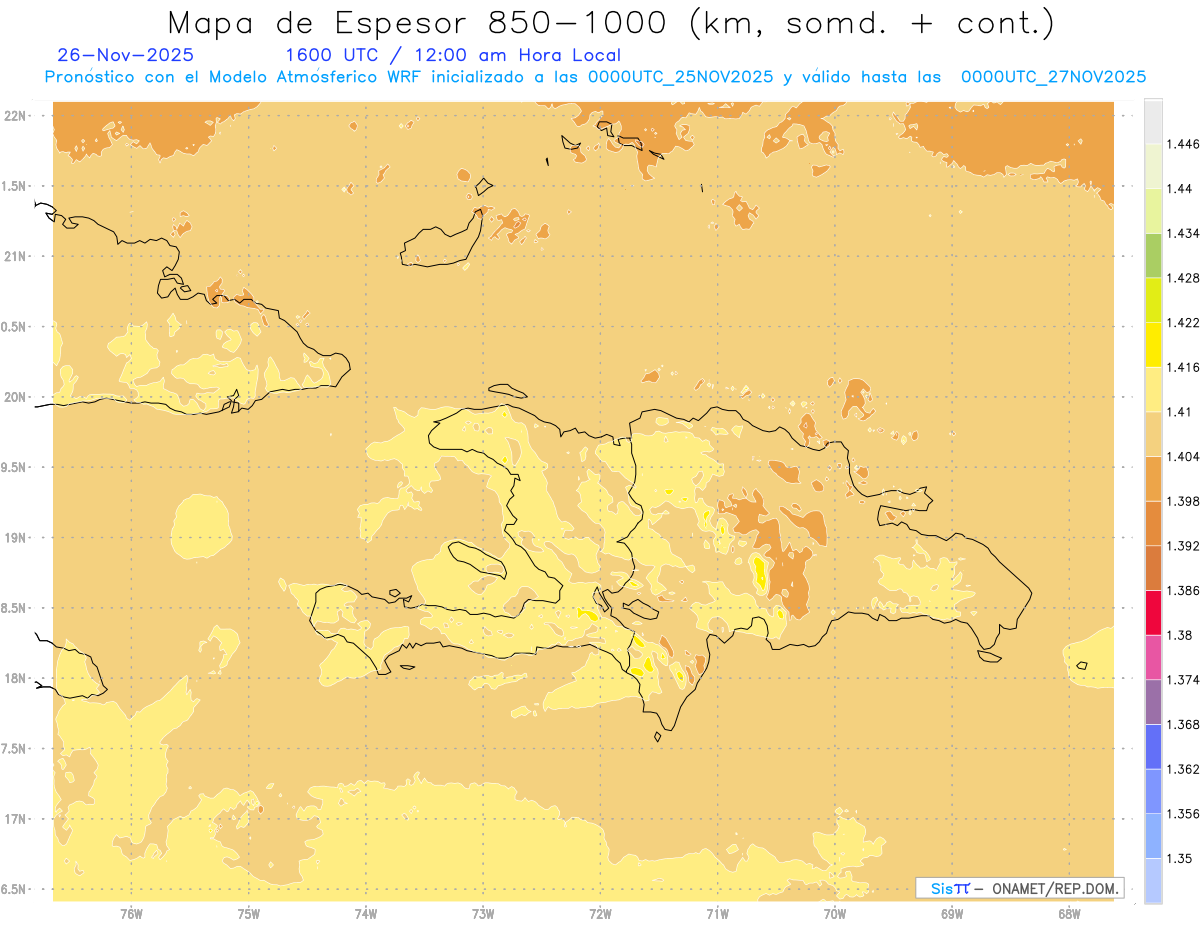Select the red swatch in the color legend
Screen dimensions: 1200x927
tap(1153, 613)
